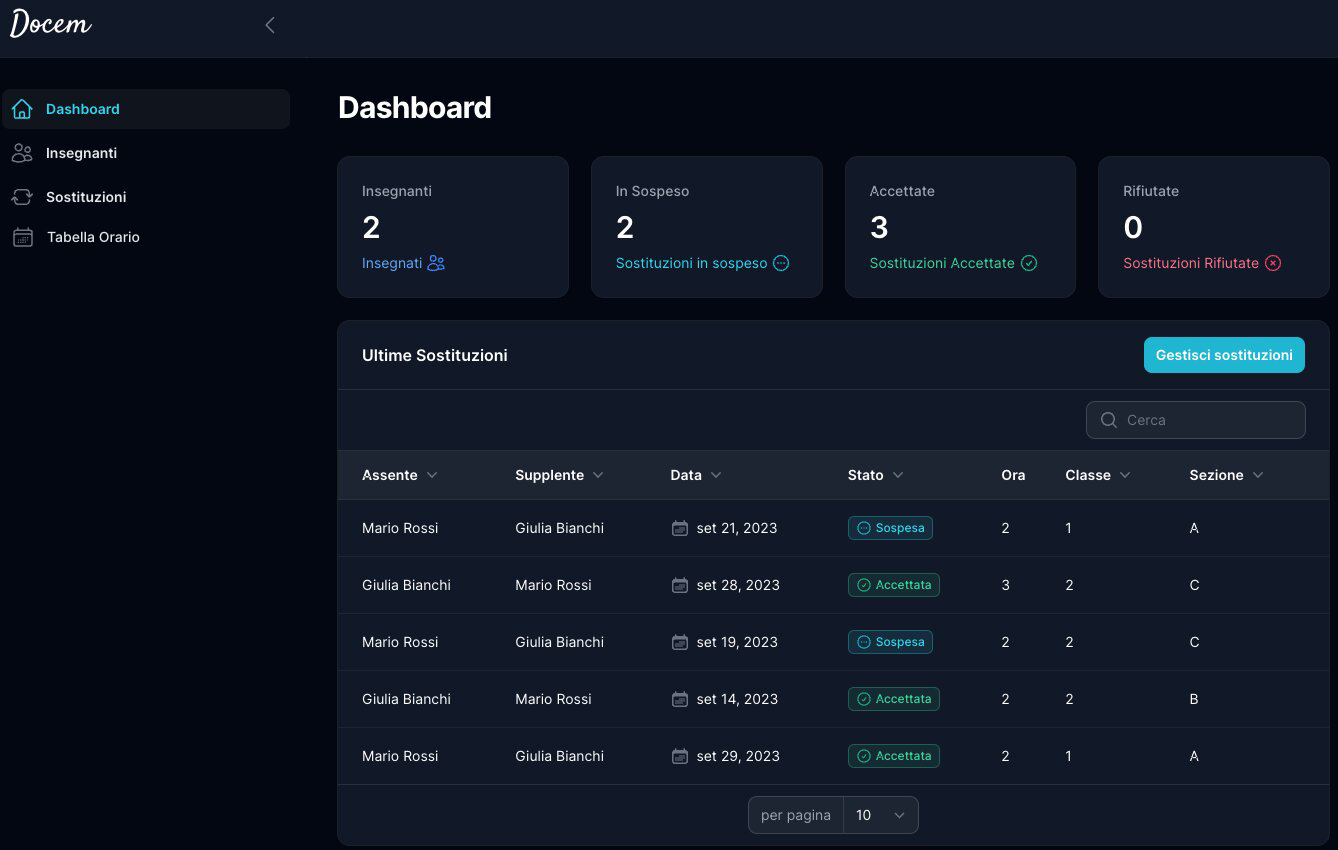Open the Dashboard menu item

(146, 109)
